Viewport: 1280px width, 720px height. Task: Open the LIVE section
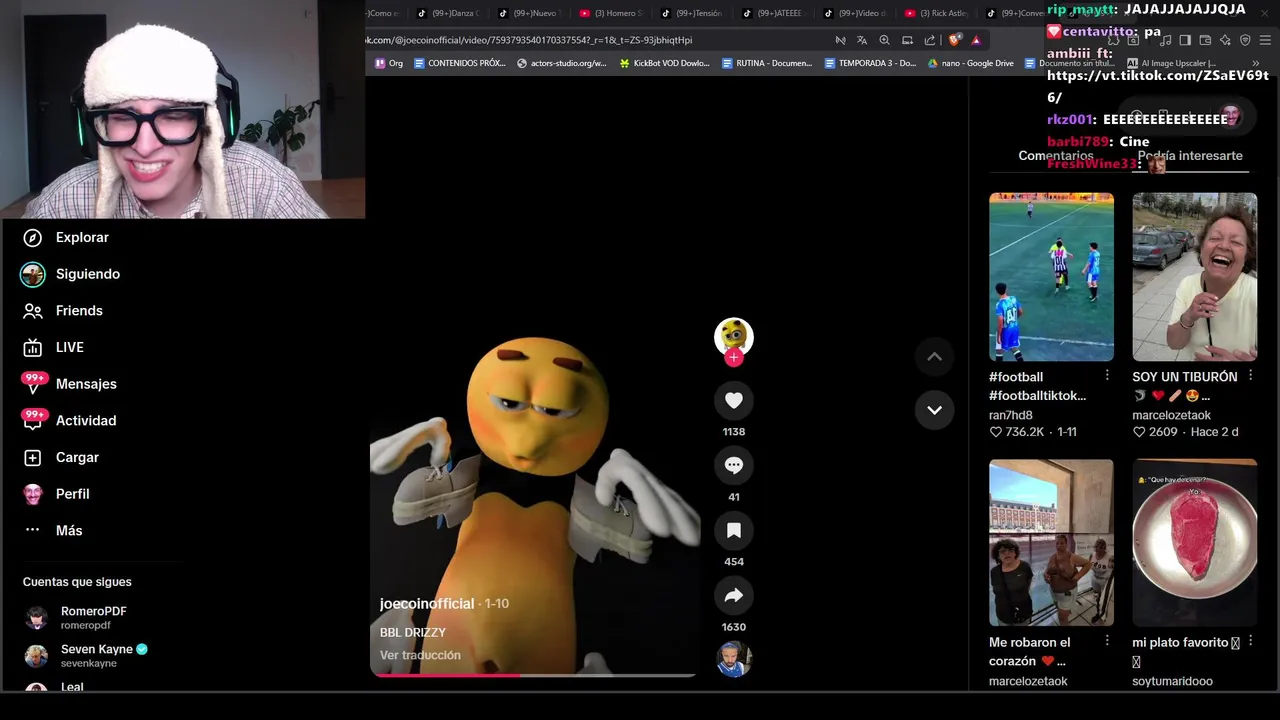[x=54, y=347]
